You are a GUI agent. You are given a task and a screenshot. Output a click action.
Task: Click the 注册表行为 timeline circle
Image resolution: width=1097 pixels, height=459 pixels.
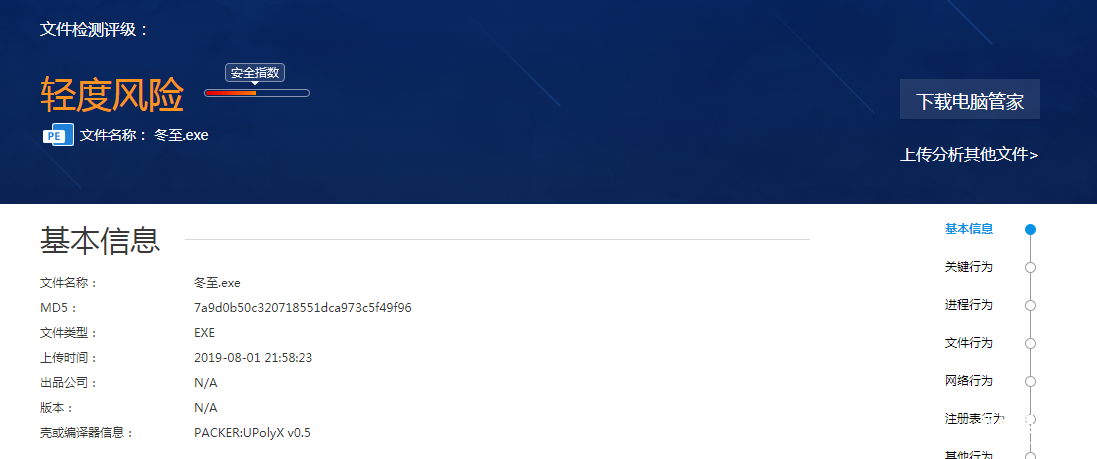(1030, 419)
